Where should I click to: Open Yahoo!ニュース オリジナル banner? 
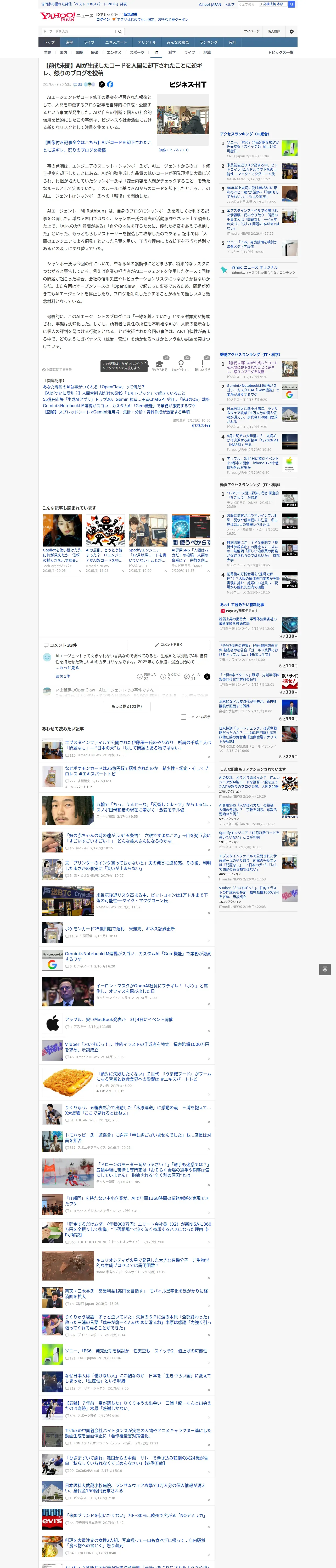[x=259, y=269]
